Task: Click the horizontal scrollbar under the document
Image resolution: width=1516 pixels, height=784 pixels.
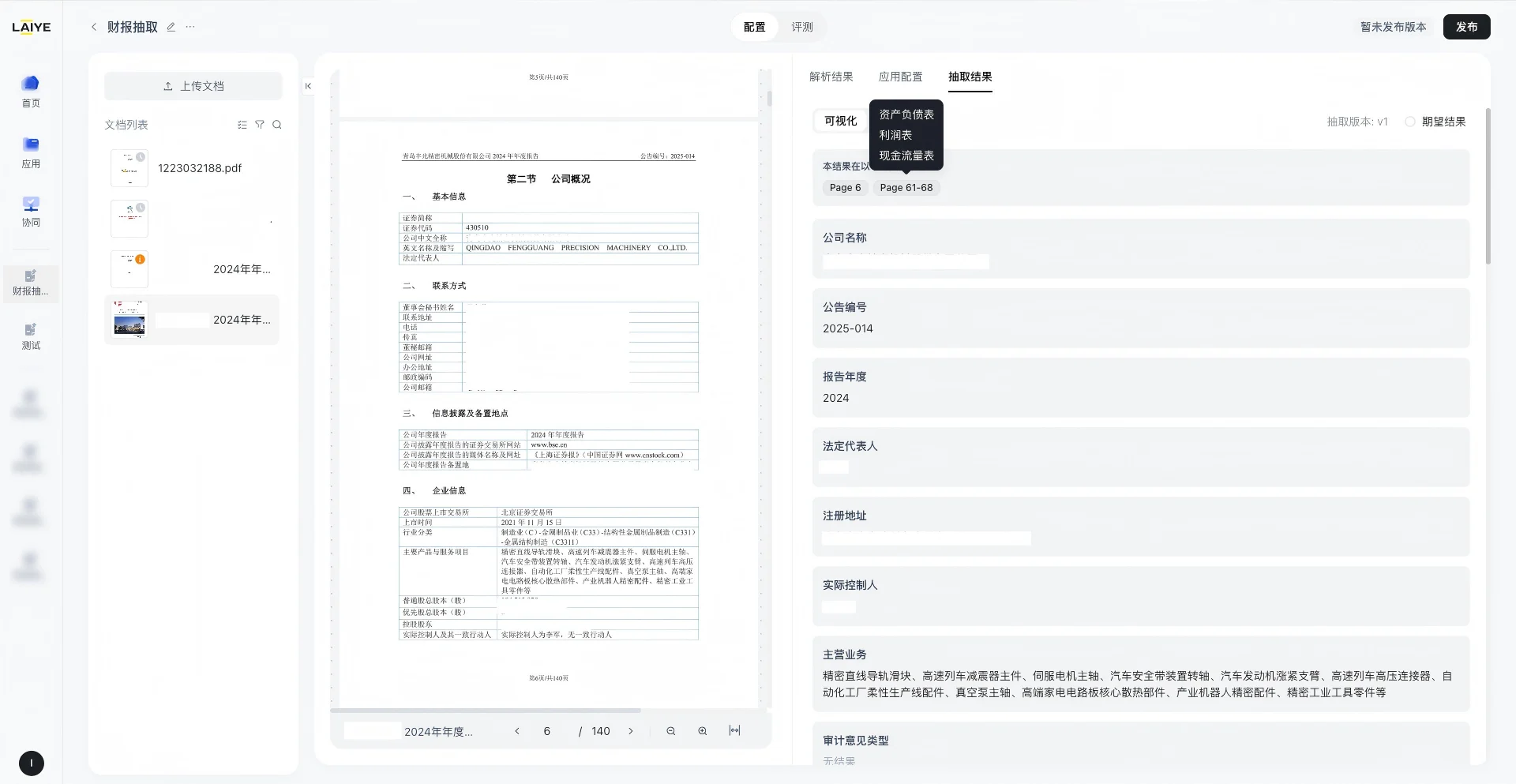Action: 486,711
